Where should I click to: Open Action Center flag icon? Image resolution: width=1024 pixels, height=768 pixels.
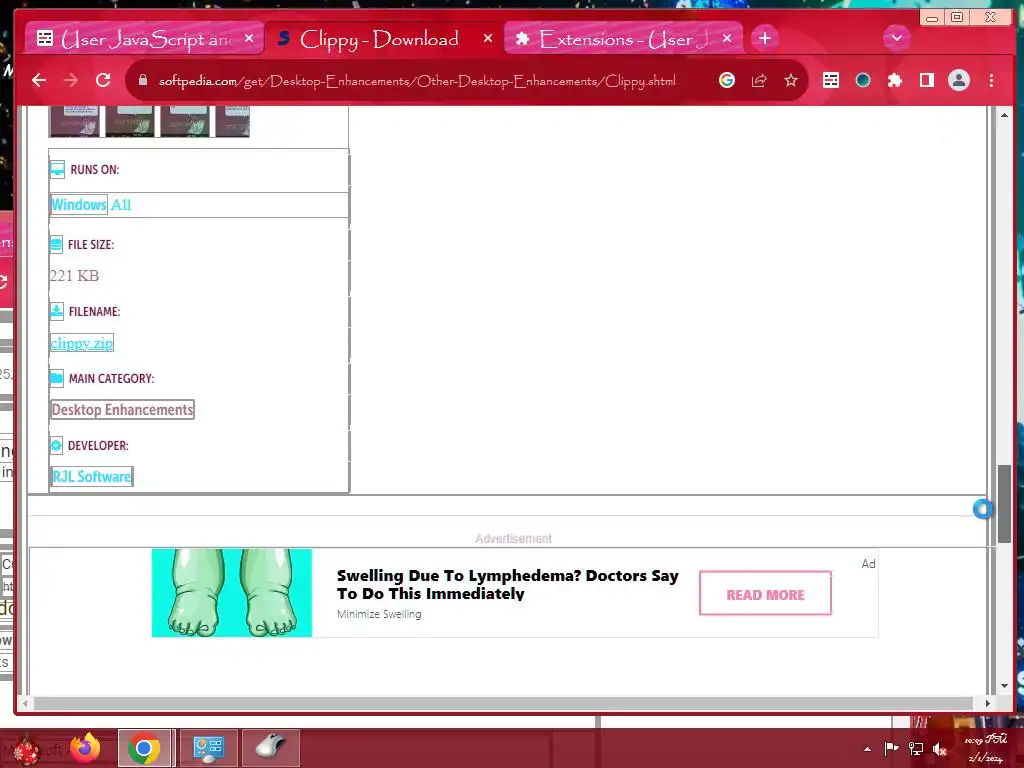coord(891,748)
